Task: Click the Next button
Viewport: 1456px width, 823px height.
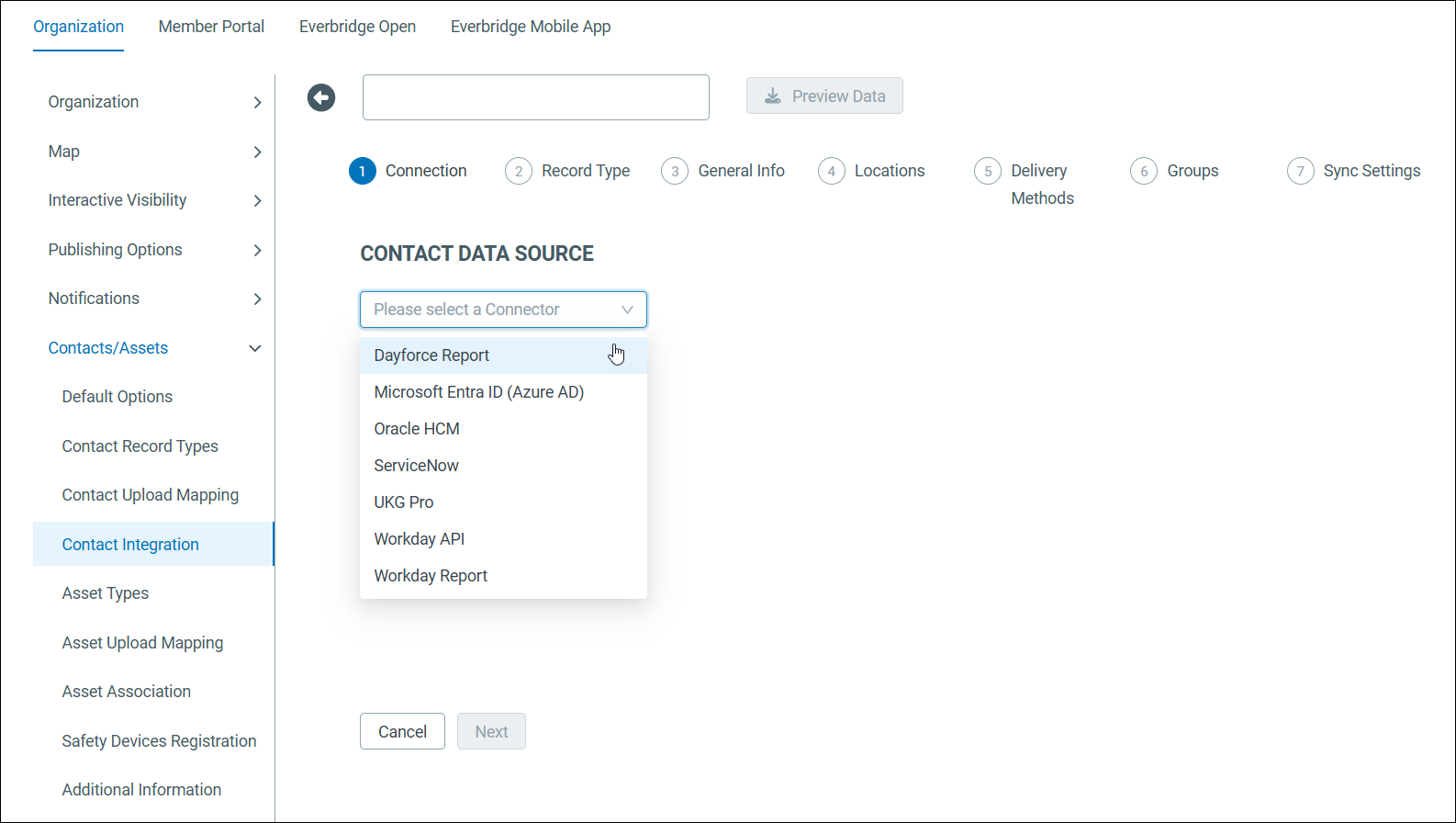Action: pyautogui.click(x=491, y=731)
